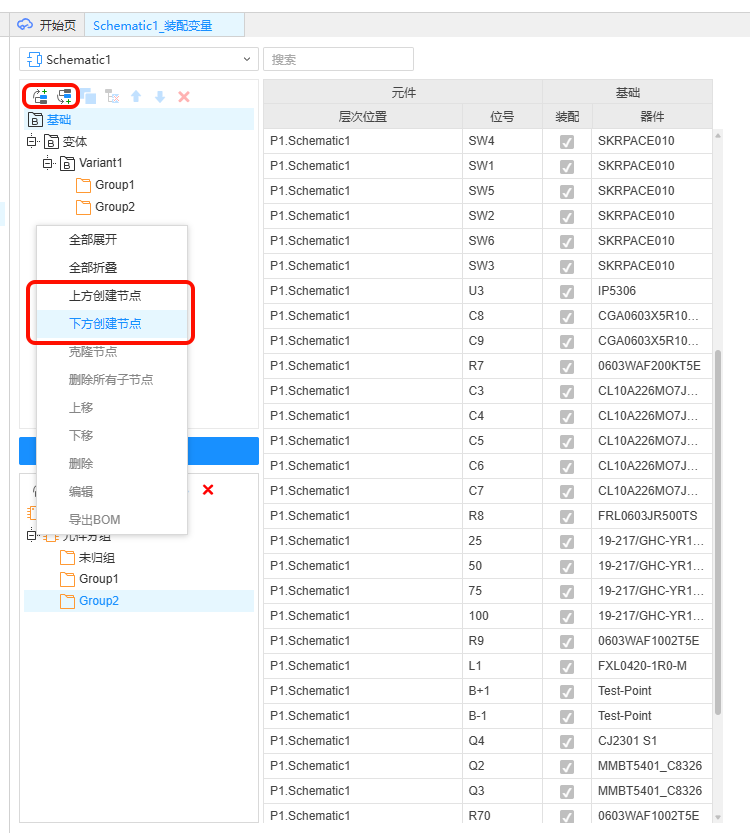
Task: Toggle the assembly checkbox for C8
Action: [x=567, y=317]
